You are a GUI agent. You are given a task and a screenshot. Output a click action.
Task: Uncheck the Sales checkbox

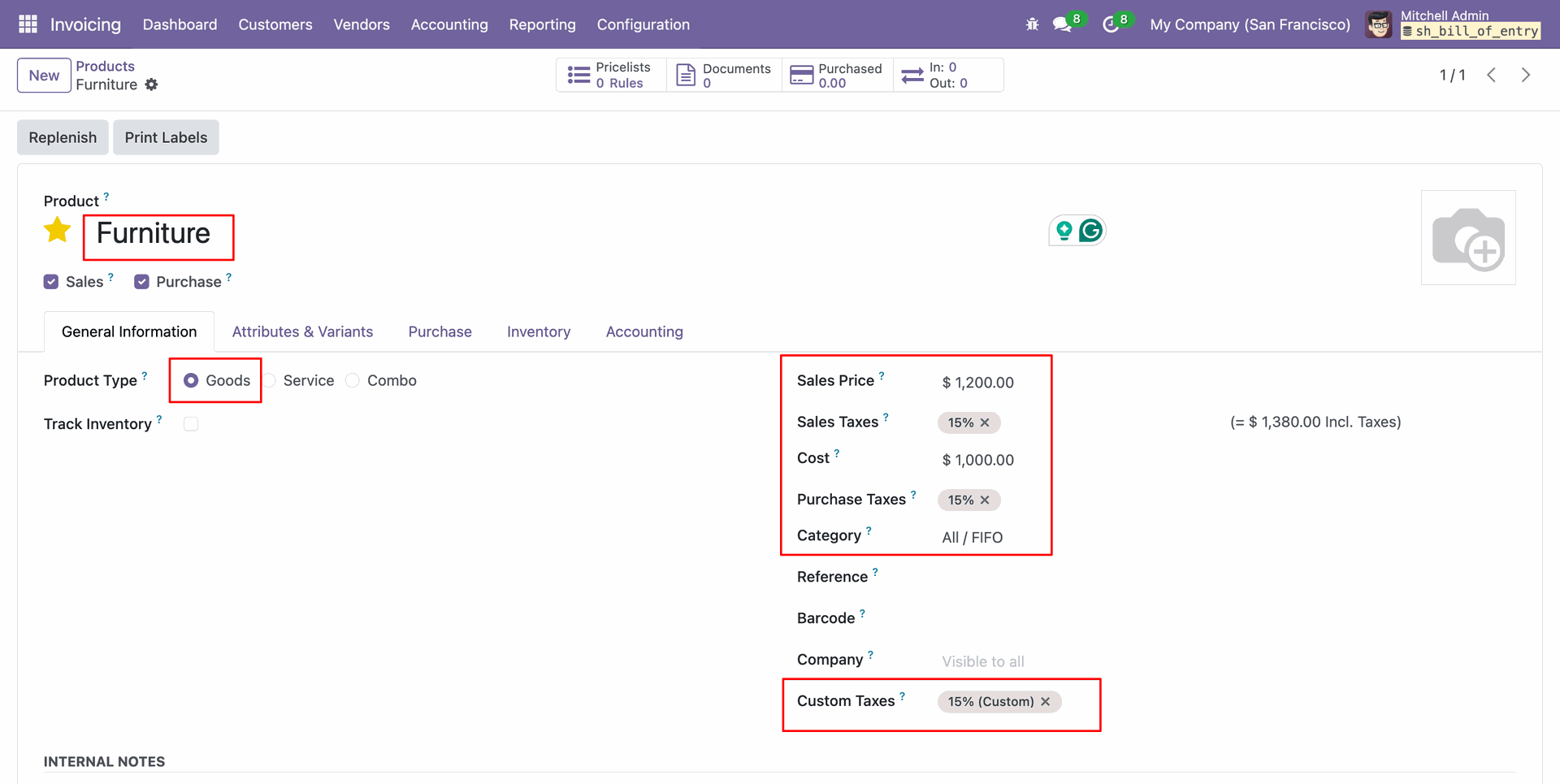coord(51,282)
